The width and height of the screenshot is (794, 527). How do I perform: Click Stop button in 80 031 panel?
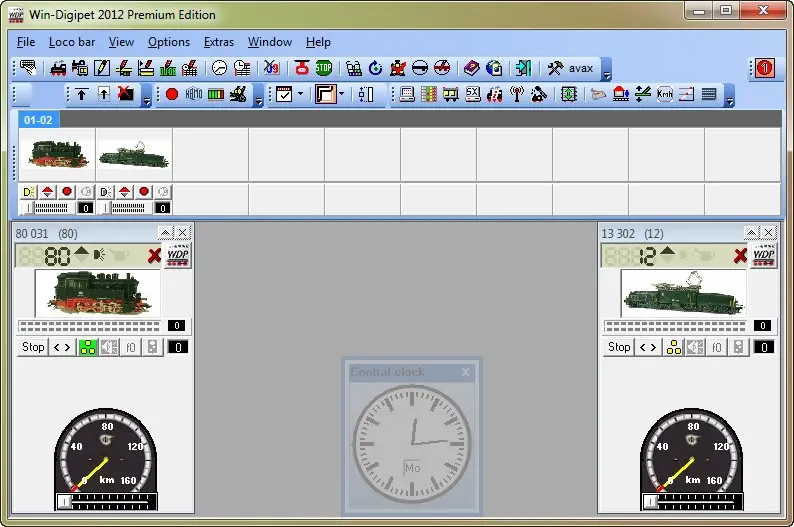pyautogui.click(x=33, y=347)
